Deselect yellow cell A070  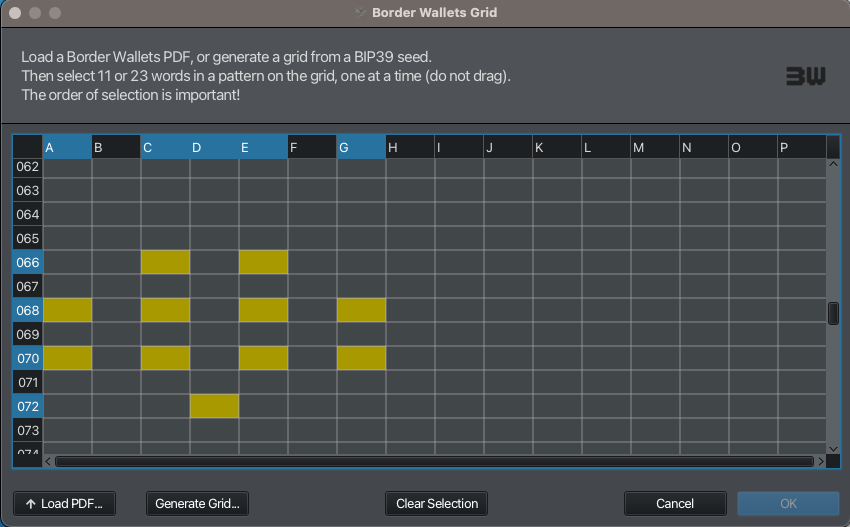click(x=67, y=358)
